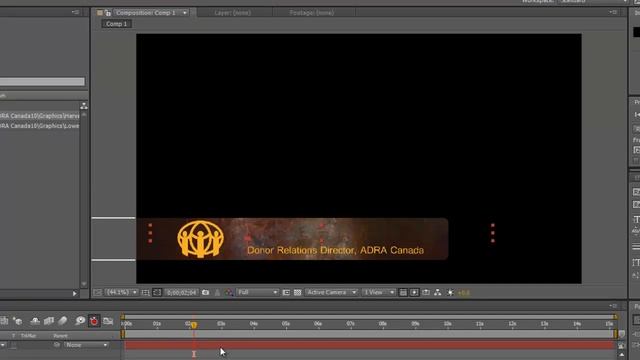The height and width of the screenshot is (360, 640).
Task: Enable frame blending for the timeline
Action: 49,321
